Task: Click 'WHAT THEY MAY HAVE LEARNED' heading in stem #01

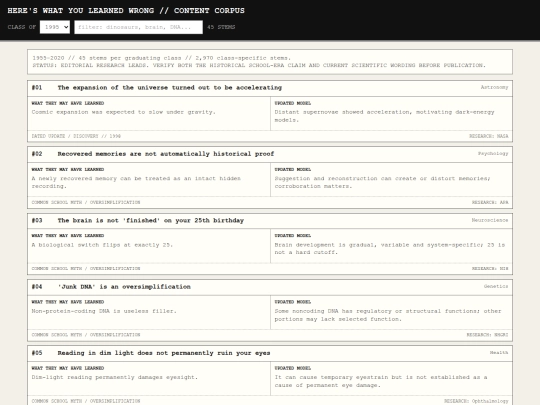Action: click(x=68, y=103)
